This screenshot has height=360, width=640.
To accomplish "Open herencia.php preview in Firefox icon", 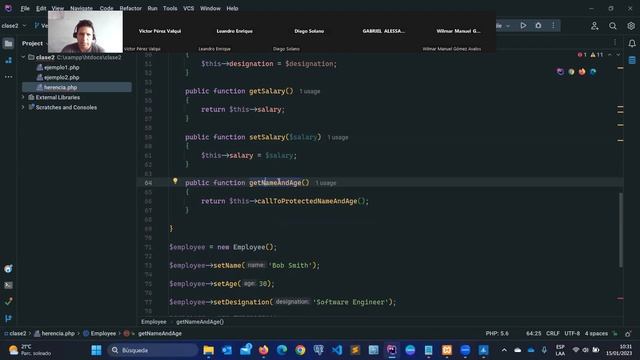I will point(582,72).
